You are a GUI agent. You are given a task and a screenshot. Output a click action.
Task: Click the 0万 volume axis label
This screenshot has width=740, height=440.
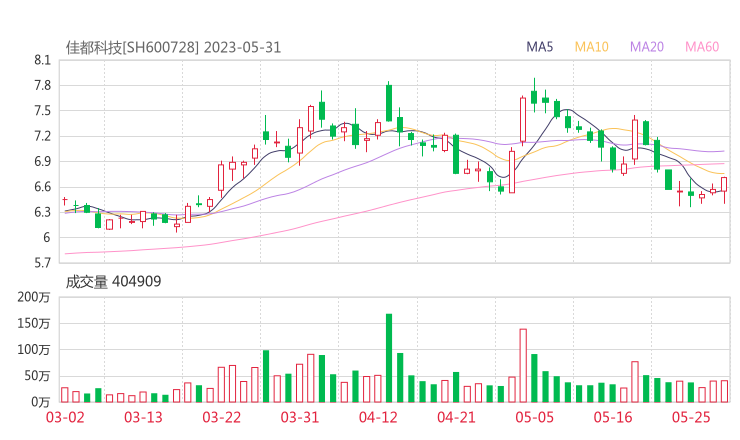tap(40, 402)
